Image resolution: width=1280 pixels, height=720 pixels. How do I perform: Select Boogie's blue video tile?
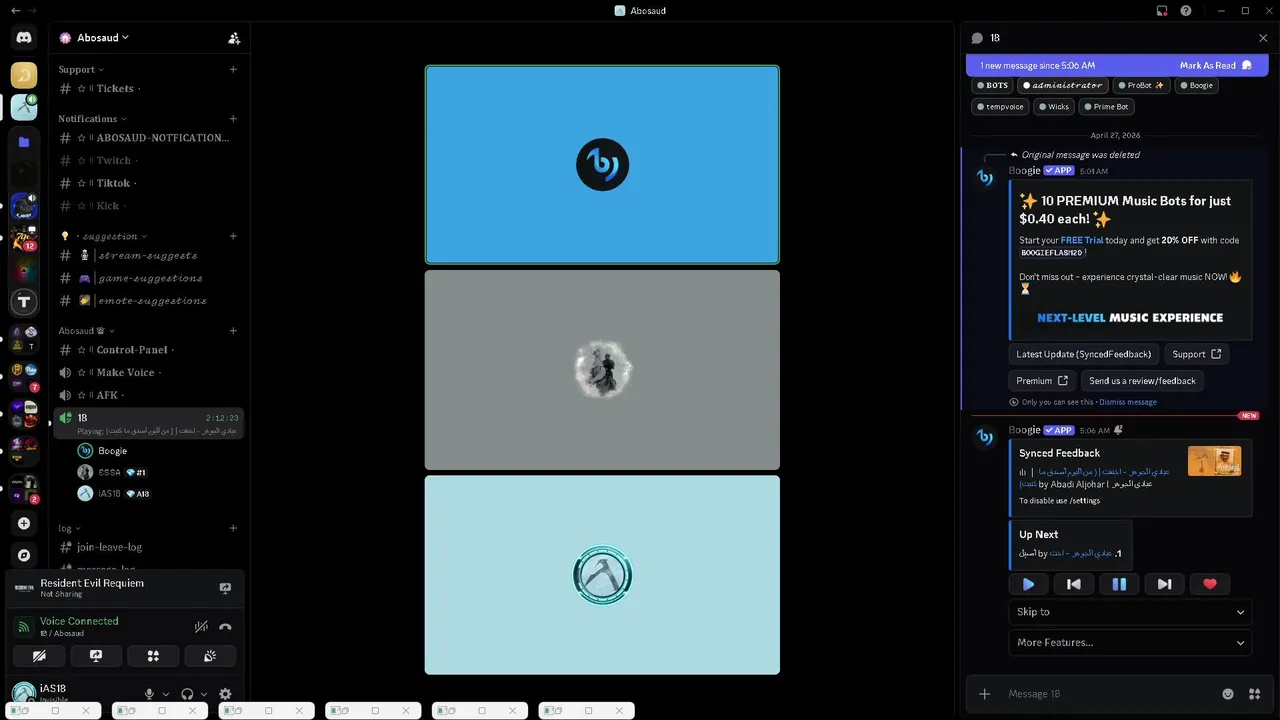point(602,165)
